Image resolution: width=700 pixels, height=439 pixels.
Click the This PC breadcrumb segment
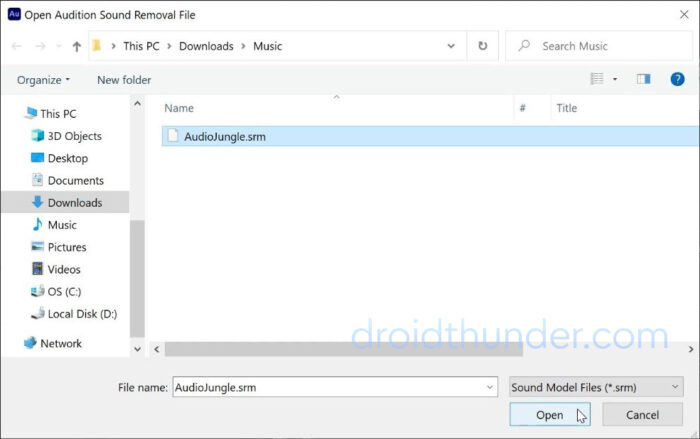point(145,46)
